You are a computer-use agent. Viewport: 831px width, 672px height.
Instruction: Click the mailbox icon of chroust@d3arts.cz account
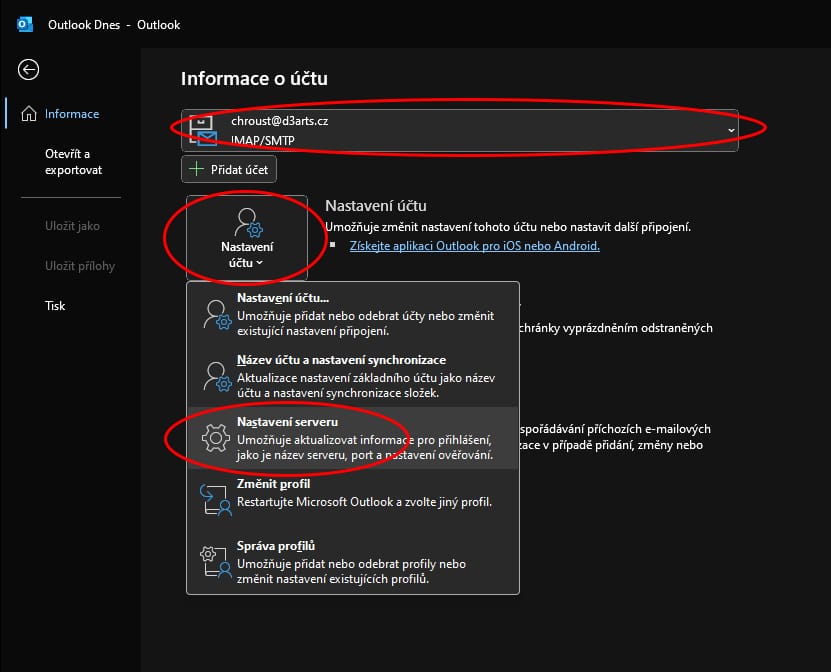[x=204, y=130]
